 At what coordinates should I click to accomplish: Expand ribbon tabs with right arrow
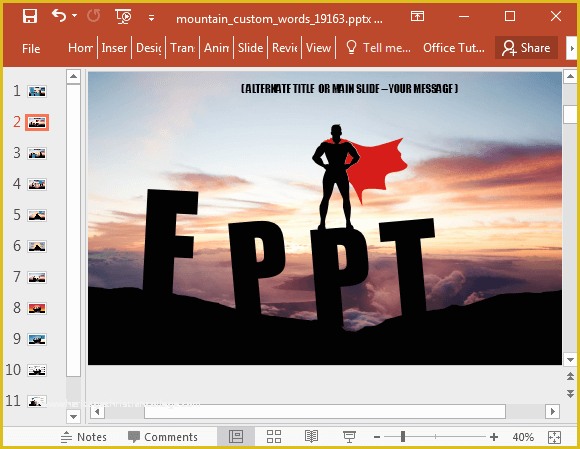(x=571, y=48)
